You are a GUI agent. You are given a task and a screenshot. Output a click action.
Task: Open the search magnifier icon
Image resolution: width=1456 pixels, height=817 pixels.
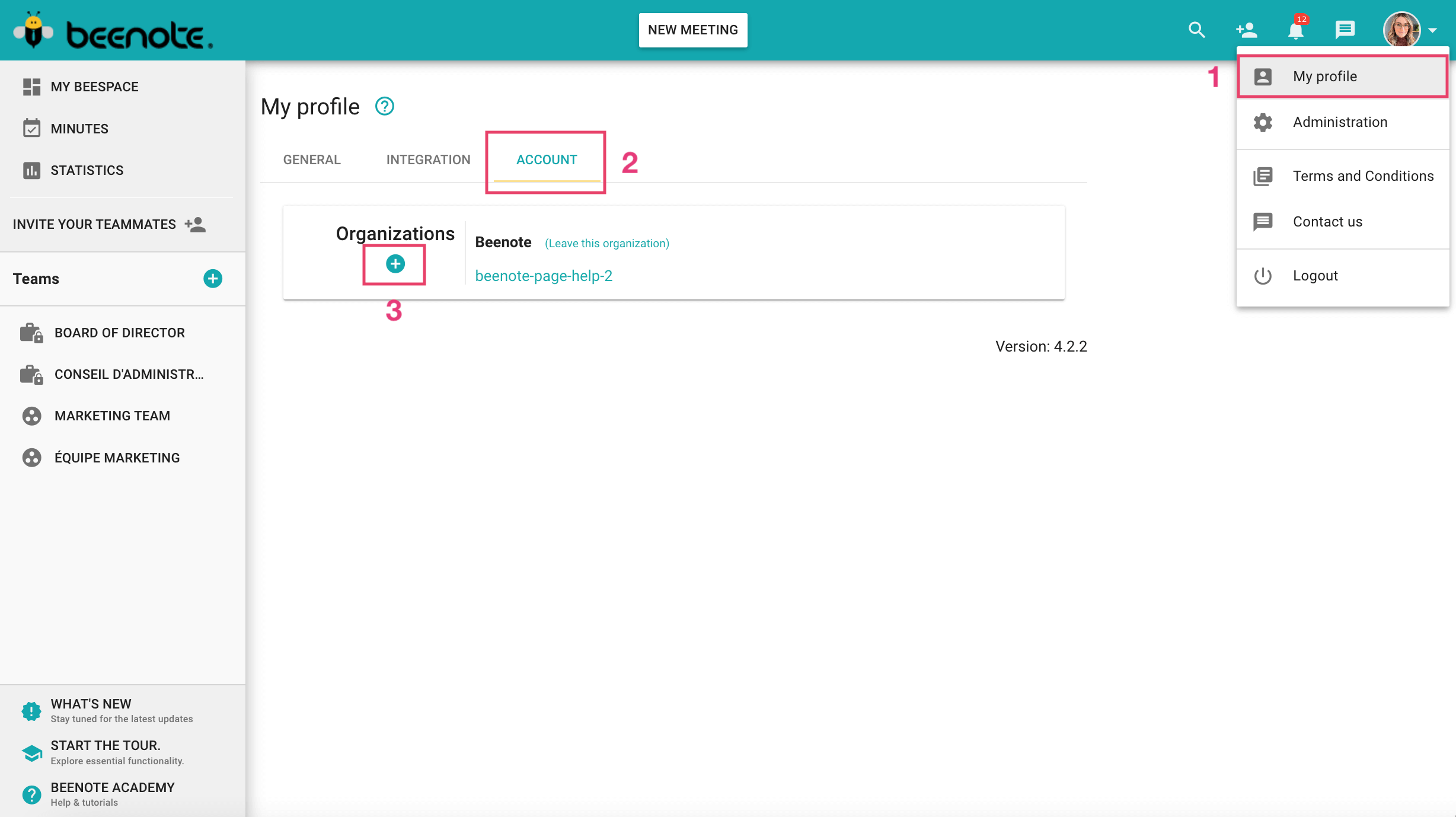pos(1197,30)
